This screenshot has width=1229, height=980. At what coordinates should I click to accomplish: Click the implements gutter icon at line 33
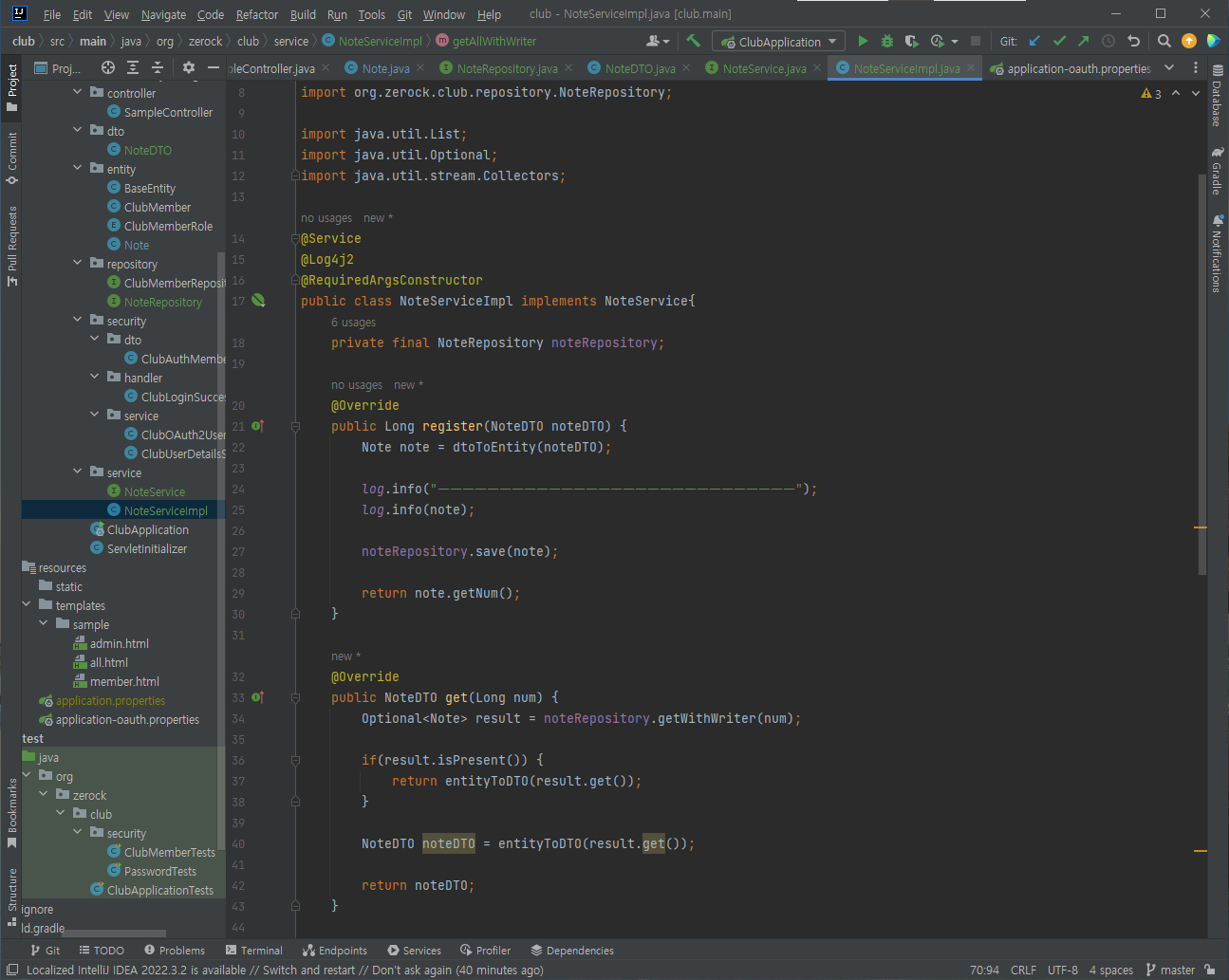258,697
